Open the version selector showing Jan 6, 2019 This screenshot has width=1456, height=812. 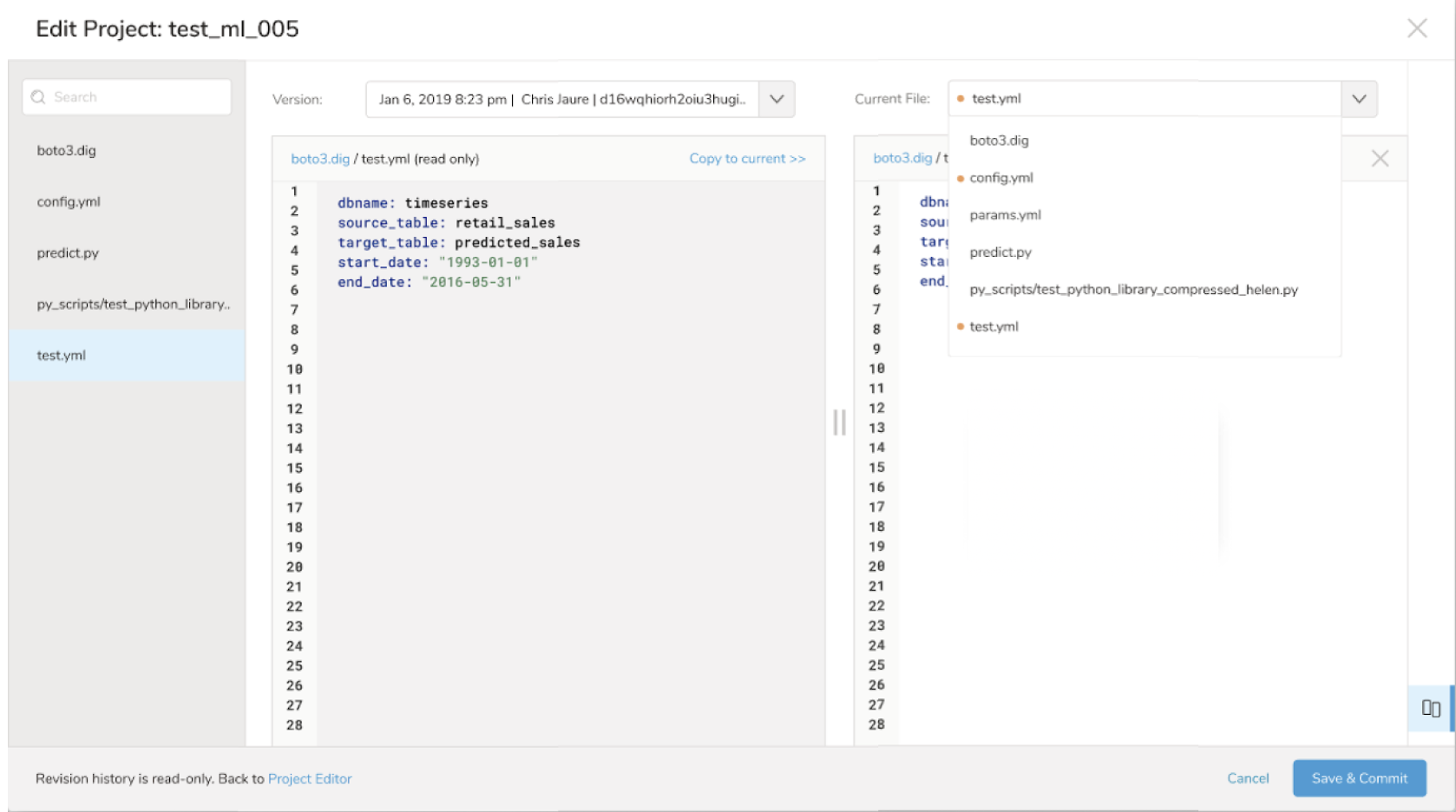pyautogui.click(x=562, y=99)
